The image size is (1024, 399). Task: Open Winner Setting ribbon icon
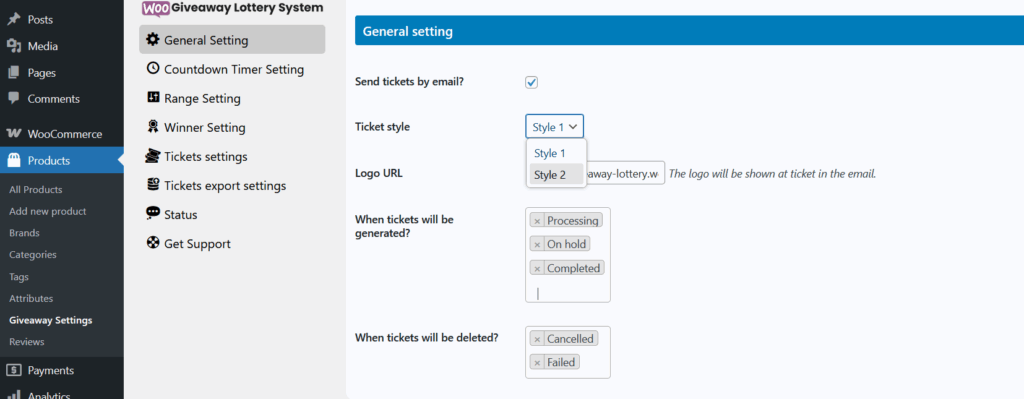click(153, 127)
